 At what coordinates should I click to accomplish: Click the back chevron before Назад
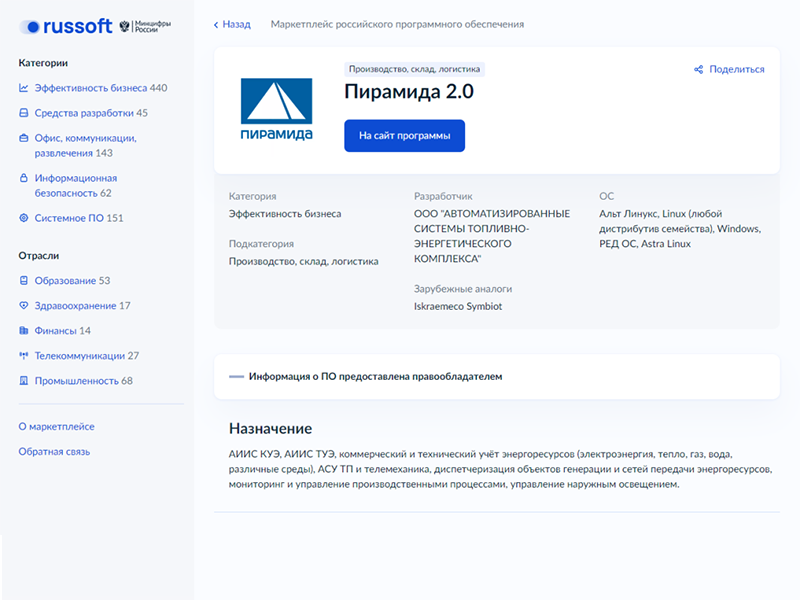(216, 24)
